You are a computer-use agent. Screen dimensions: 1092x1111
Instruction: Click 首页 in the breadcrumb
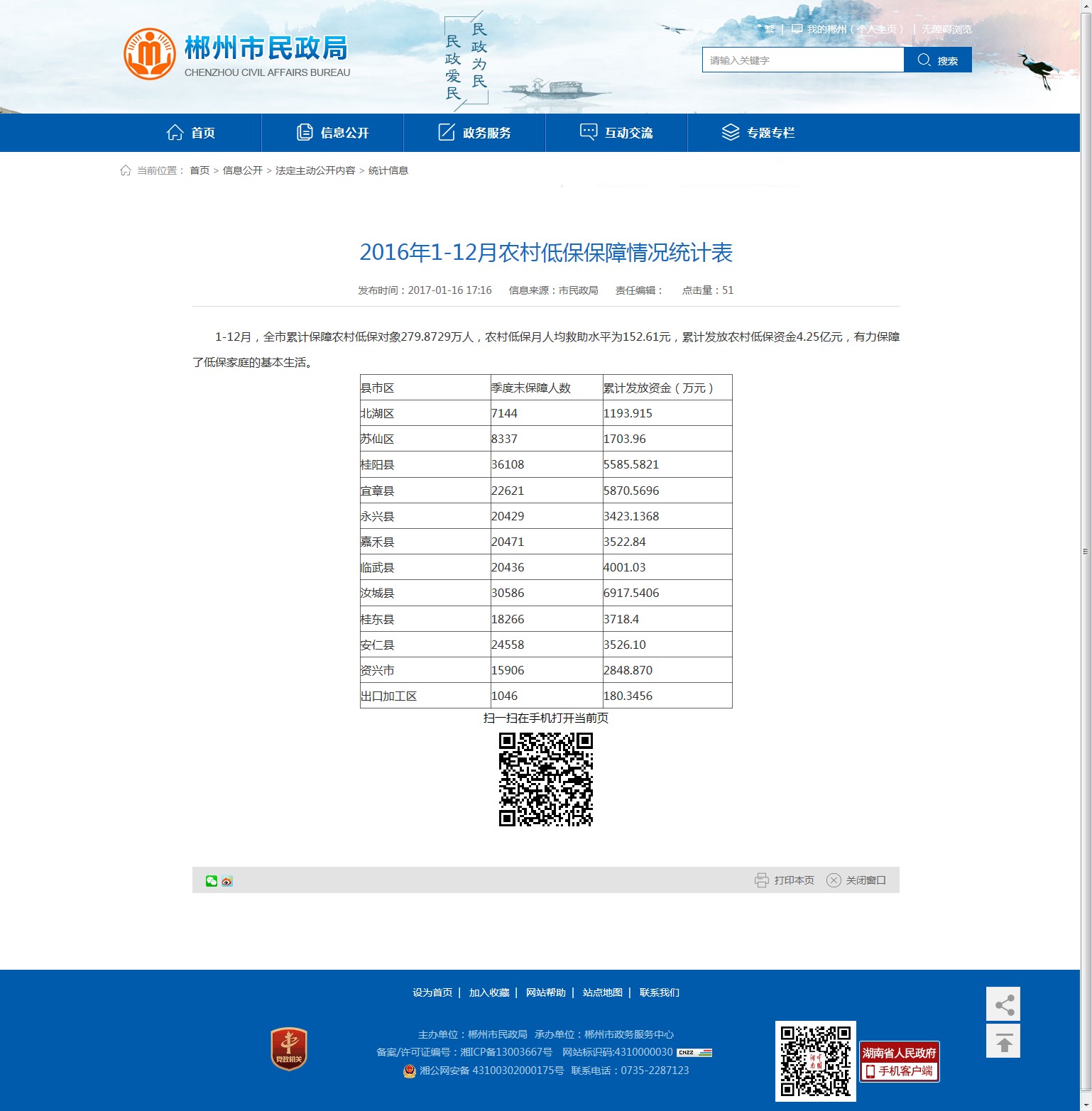tap(200, 170)
